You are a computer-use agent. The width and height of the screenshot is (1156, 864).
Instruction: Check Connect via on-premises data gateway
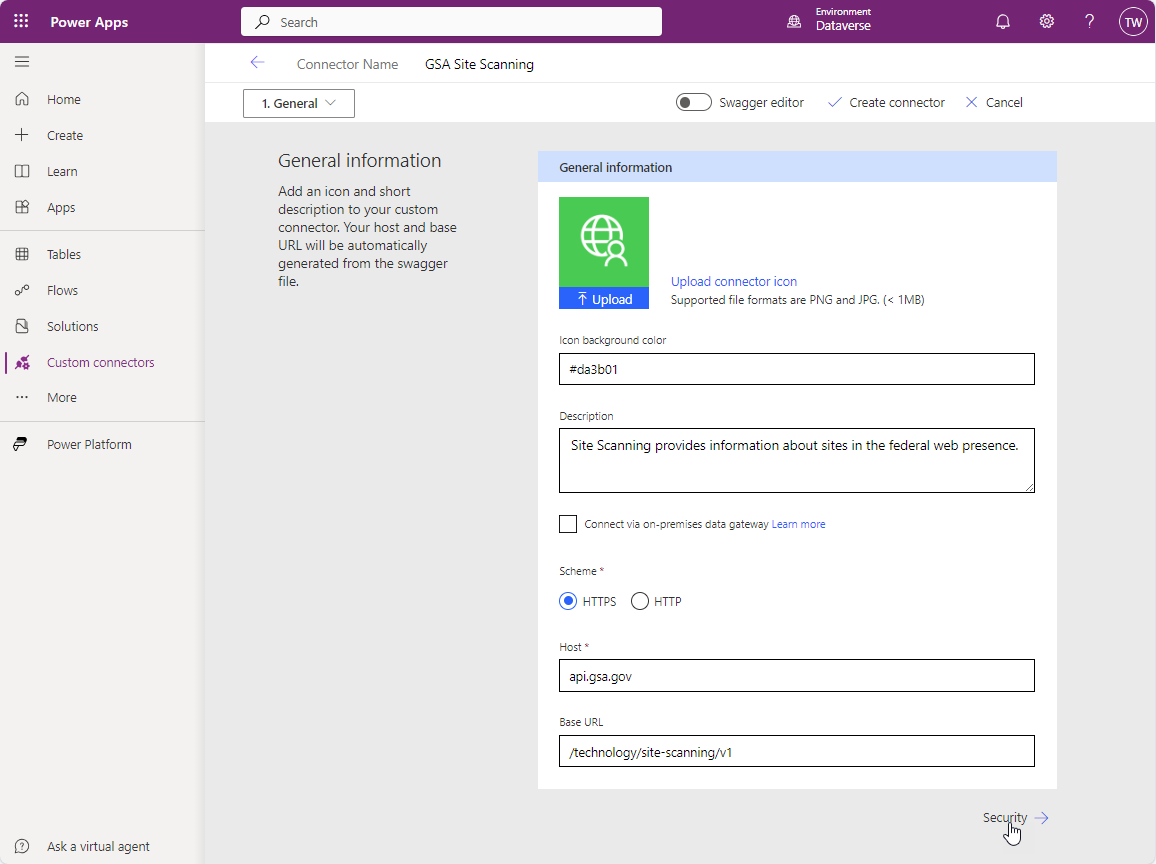click(x=568, y=524)
